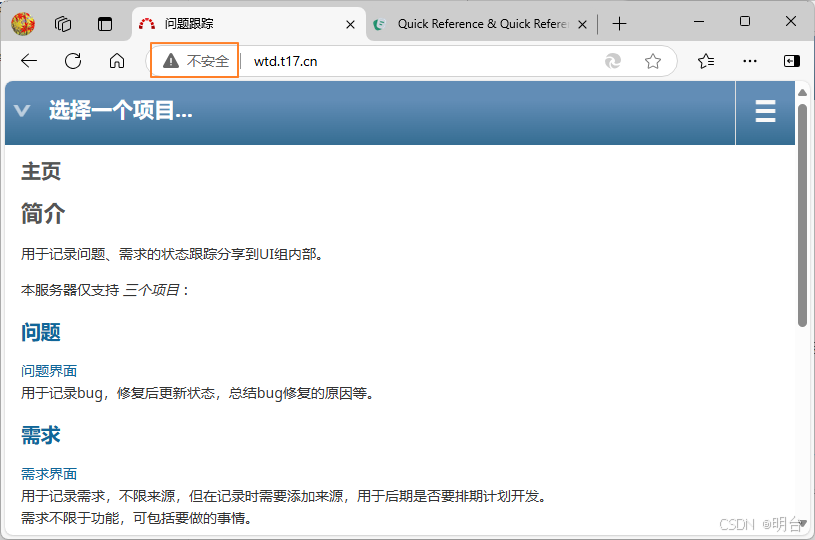Open the 问题 heading link
Screen dimensions: 815x540
tap(41, 332)
